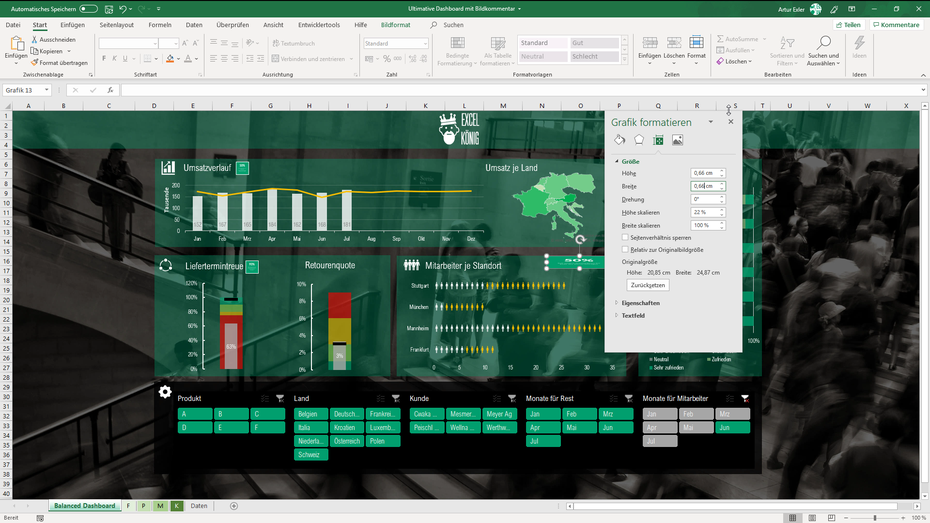The width and height of the screenshot is (930, 523).
Task: Click the underline (U) icon
Action: (125, 59)
